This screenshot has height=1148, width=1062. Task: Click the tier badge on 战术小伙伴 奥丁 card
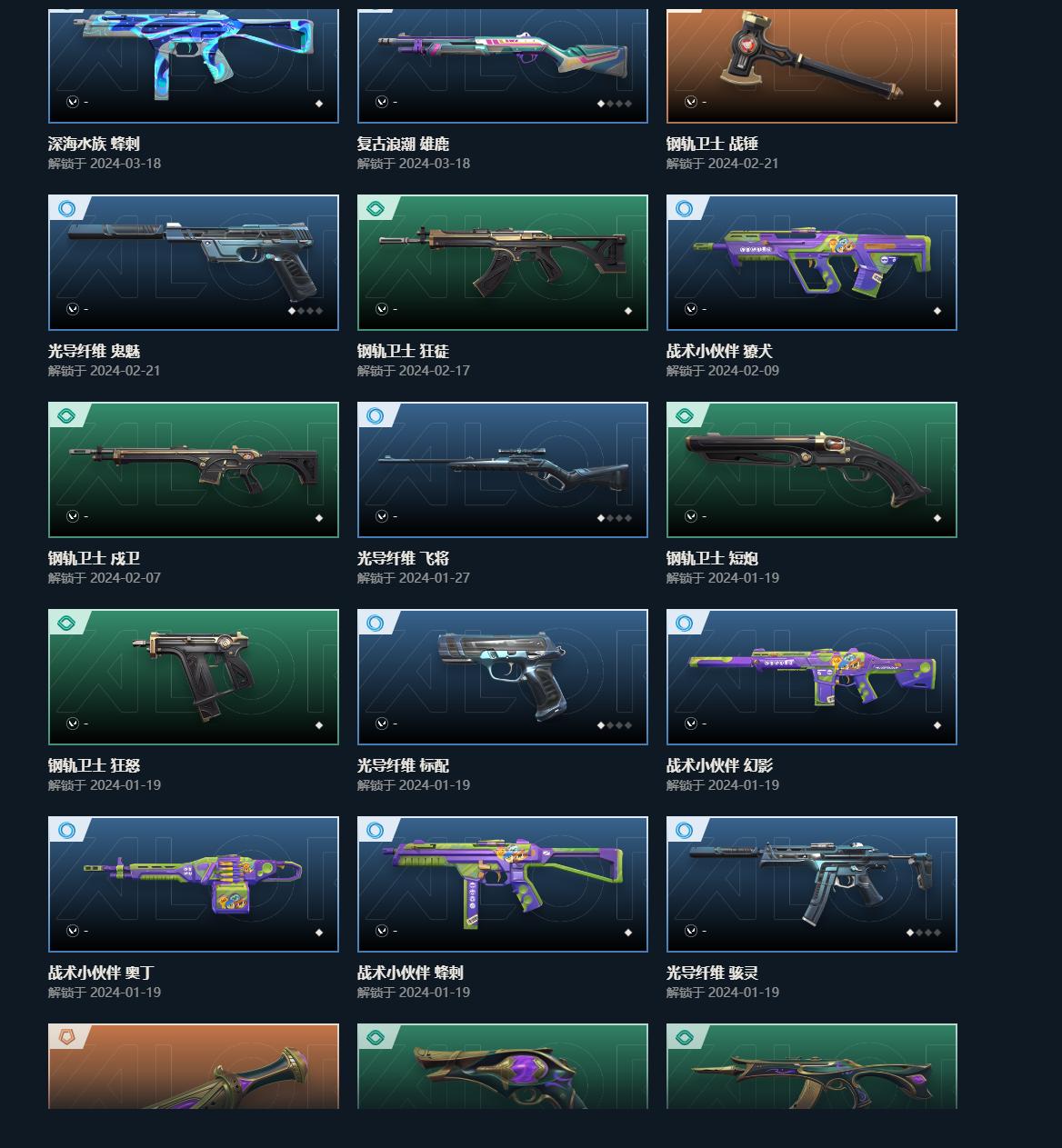point(65,831)
